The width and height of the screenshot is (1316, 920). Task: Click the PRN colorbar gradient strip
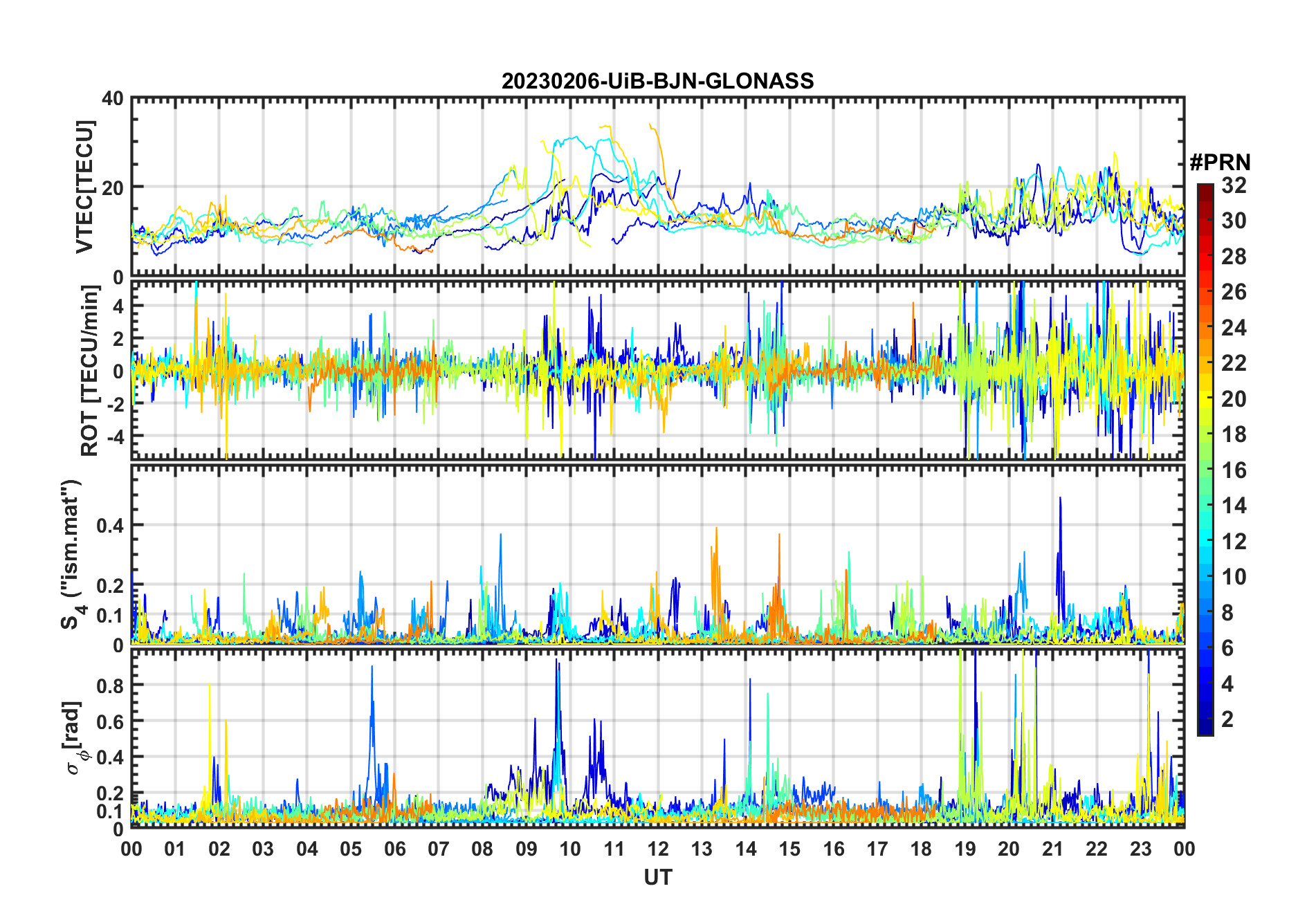[1205, 459]
